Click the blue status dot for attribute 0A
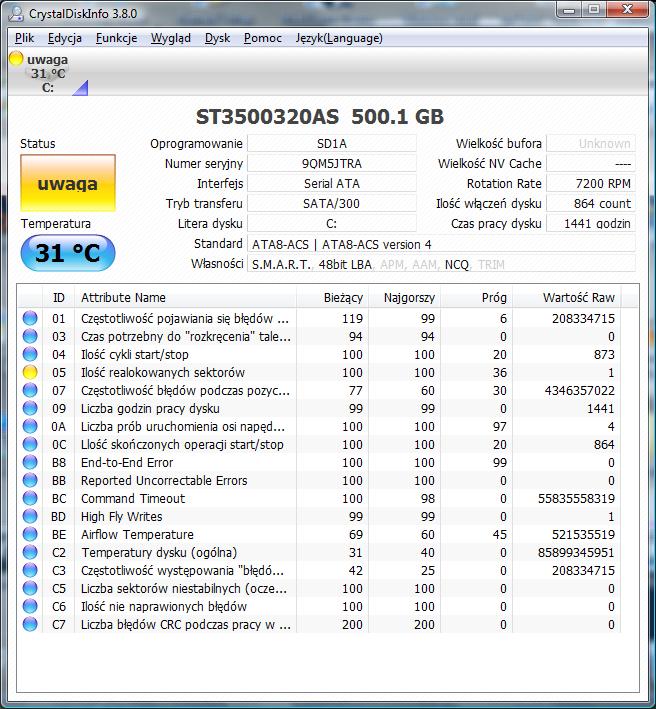This screenshot has height=709, width=656. (30, 426)
